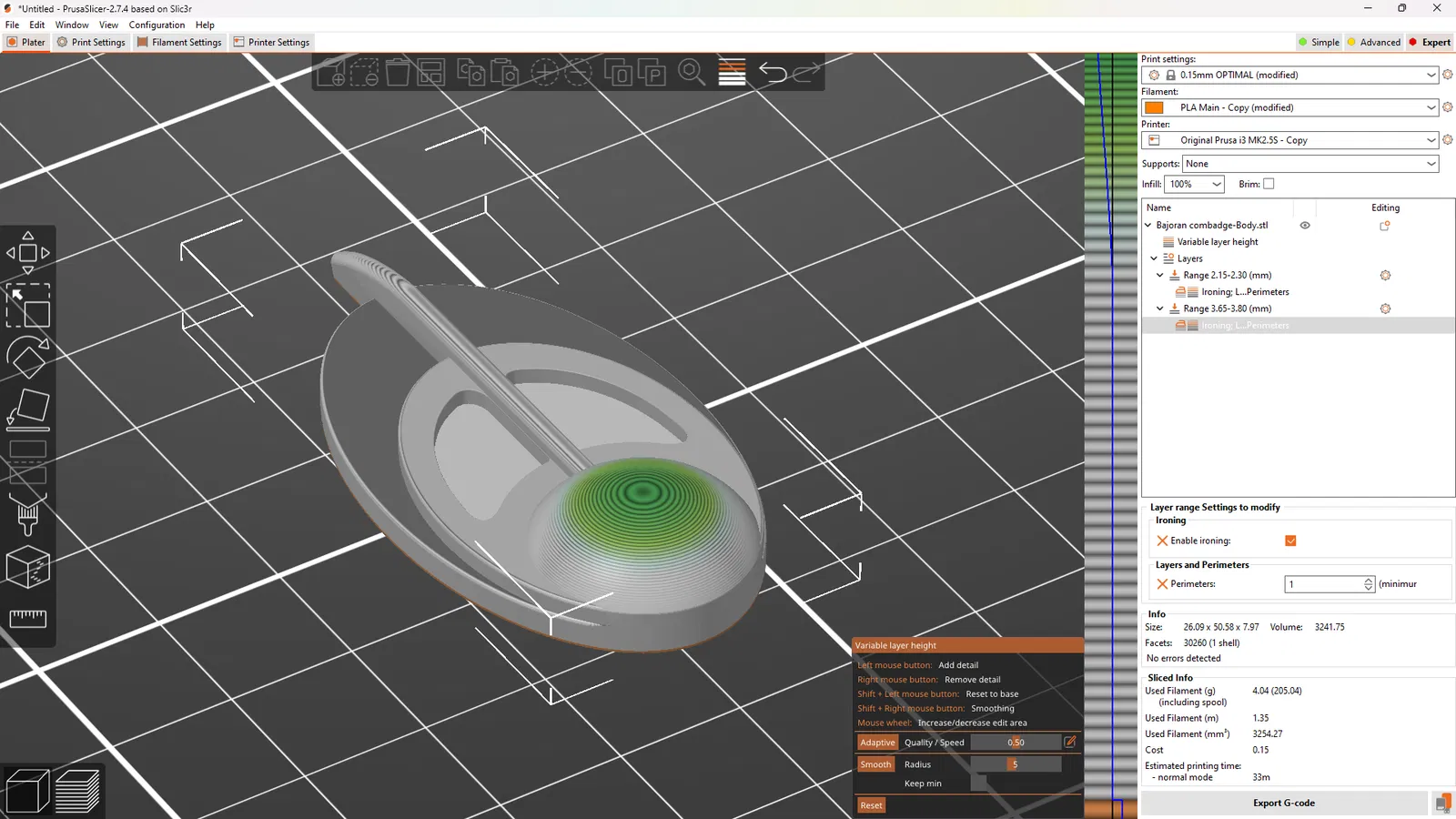
Task: Click the Delete selected object trash icon
Action: [398, 72]
